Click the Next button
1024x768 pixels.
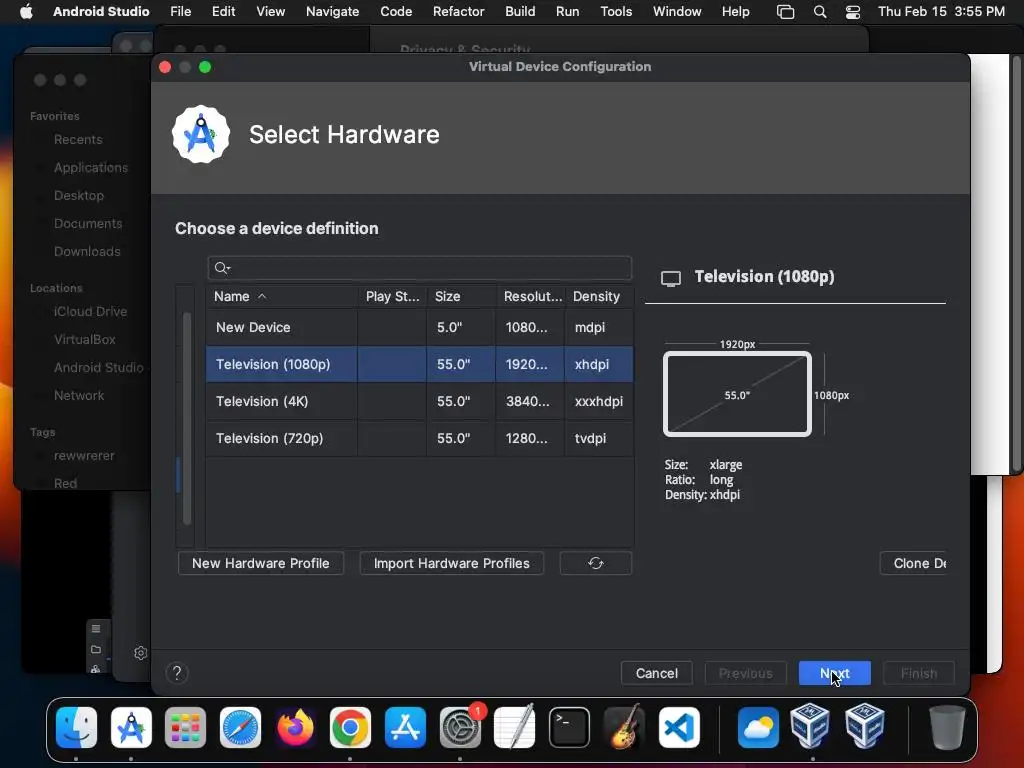[x=835, y=673]
